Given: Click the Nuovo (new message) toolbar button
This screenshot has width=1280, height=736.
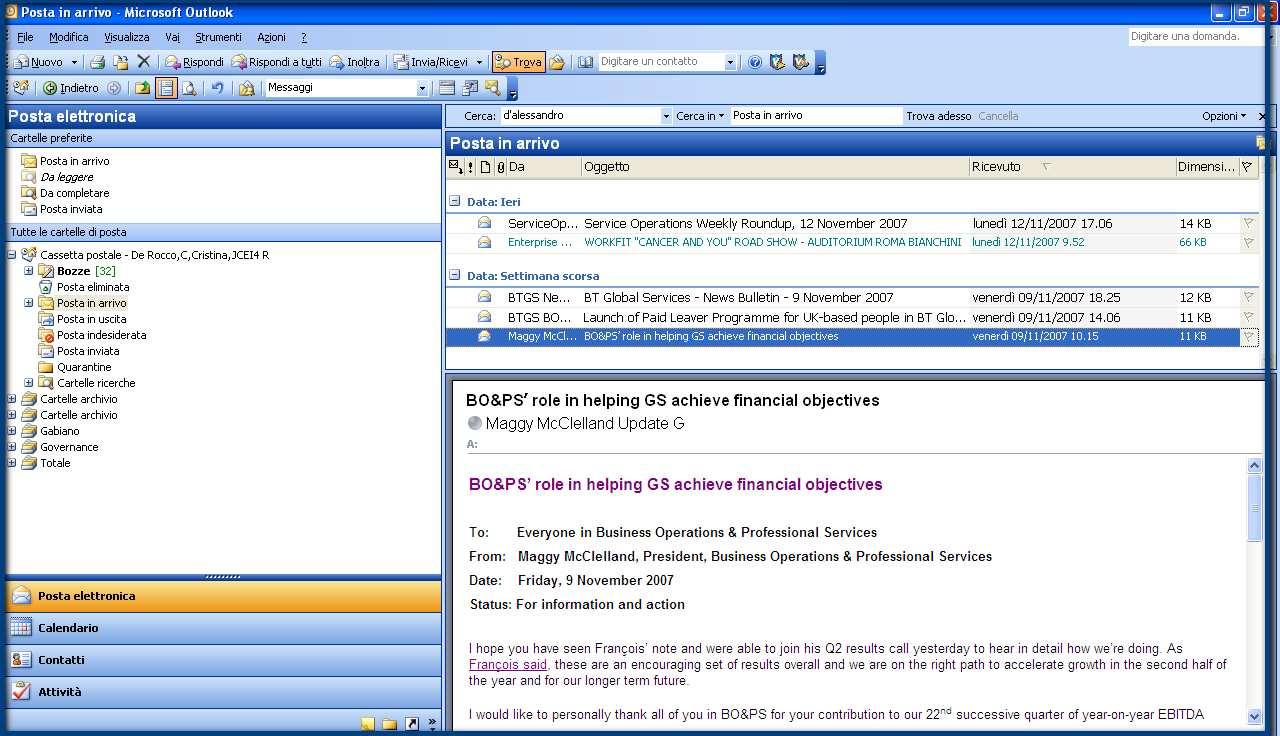Looking at the screenshot, I should point(39,62).
